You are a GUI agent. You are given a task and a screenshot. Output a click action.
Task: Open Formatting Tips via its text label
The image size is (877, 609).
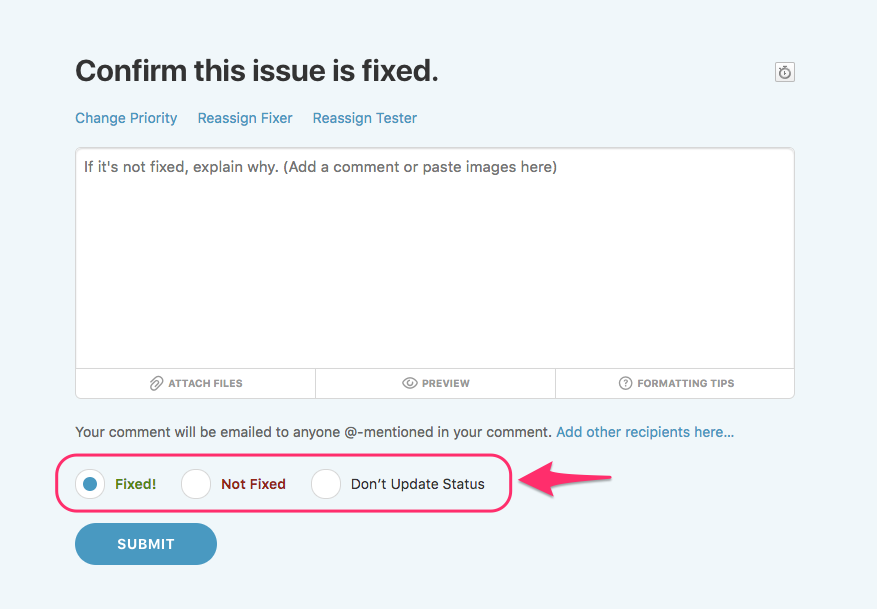[686, 383]
